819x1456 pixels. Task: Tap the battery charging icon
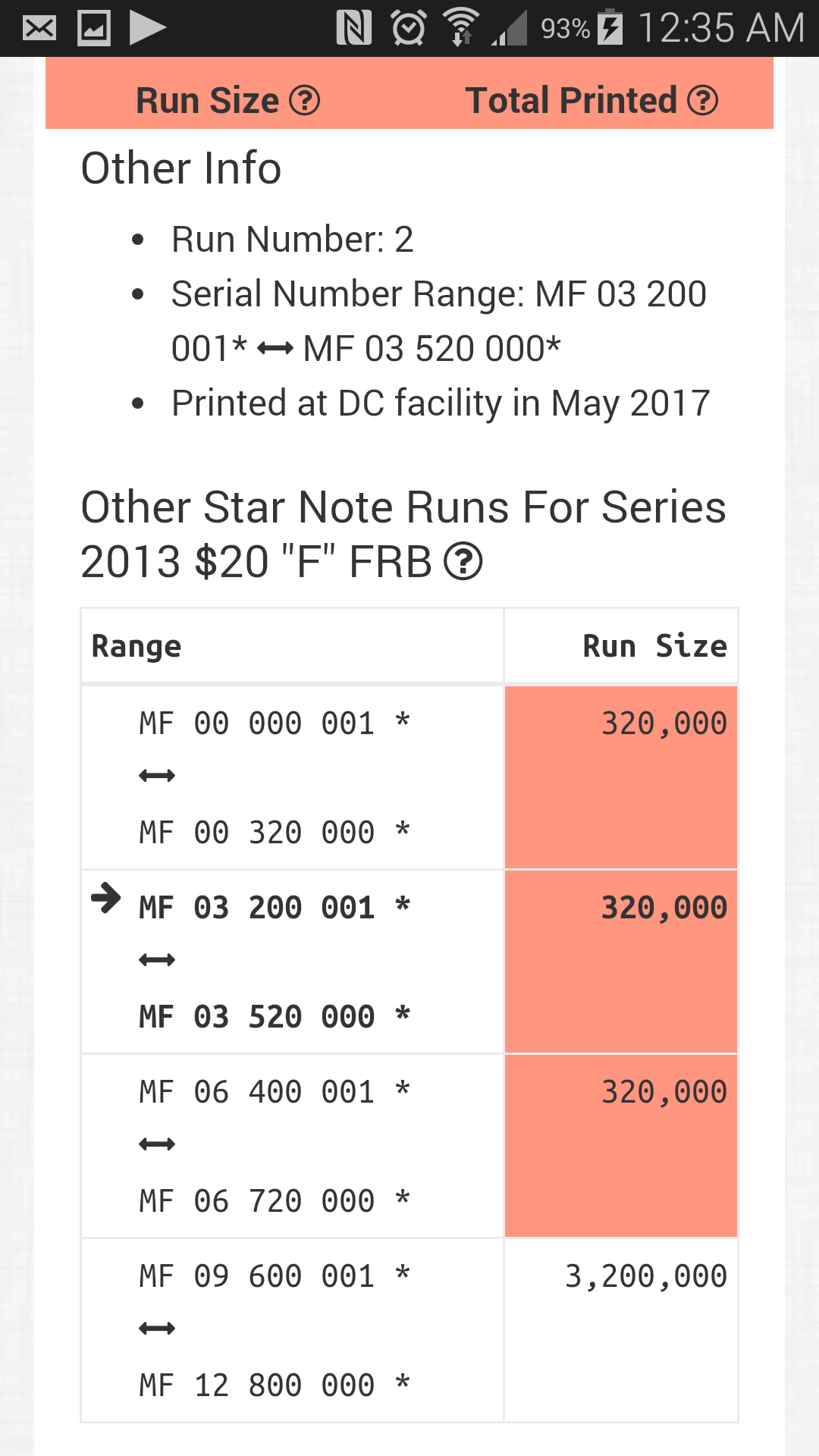(610, 29)
